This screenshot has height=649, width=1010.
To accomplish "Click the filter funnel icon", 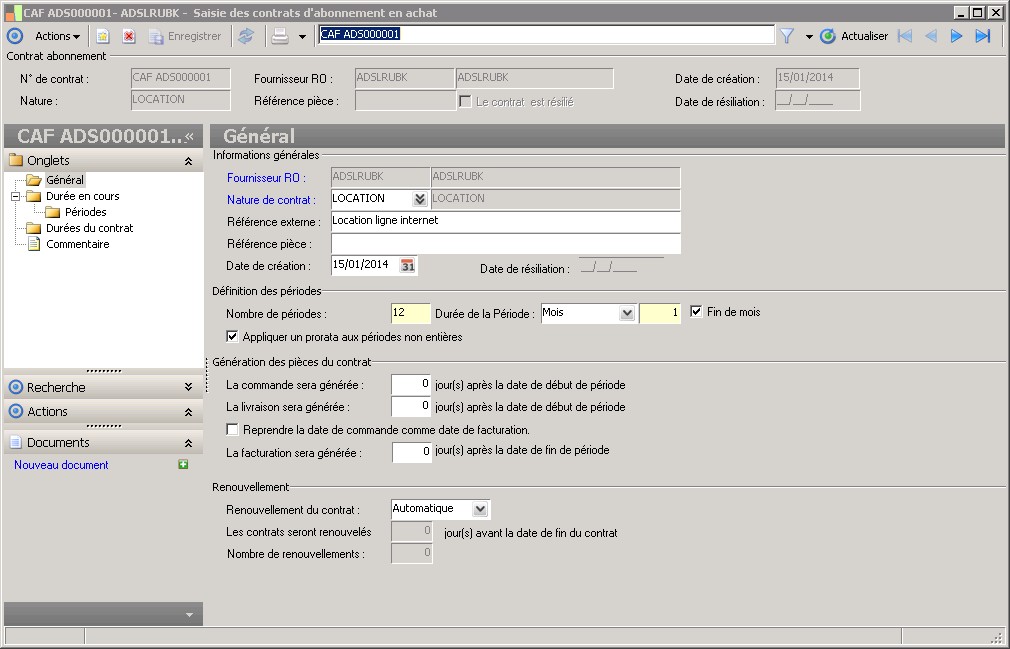I will [787, 36].
